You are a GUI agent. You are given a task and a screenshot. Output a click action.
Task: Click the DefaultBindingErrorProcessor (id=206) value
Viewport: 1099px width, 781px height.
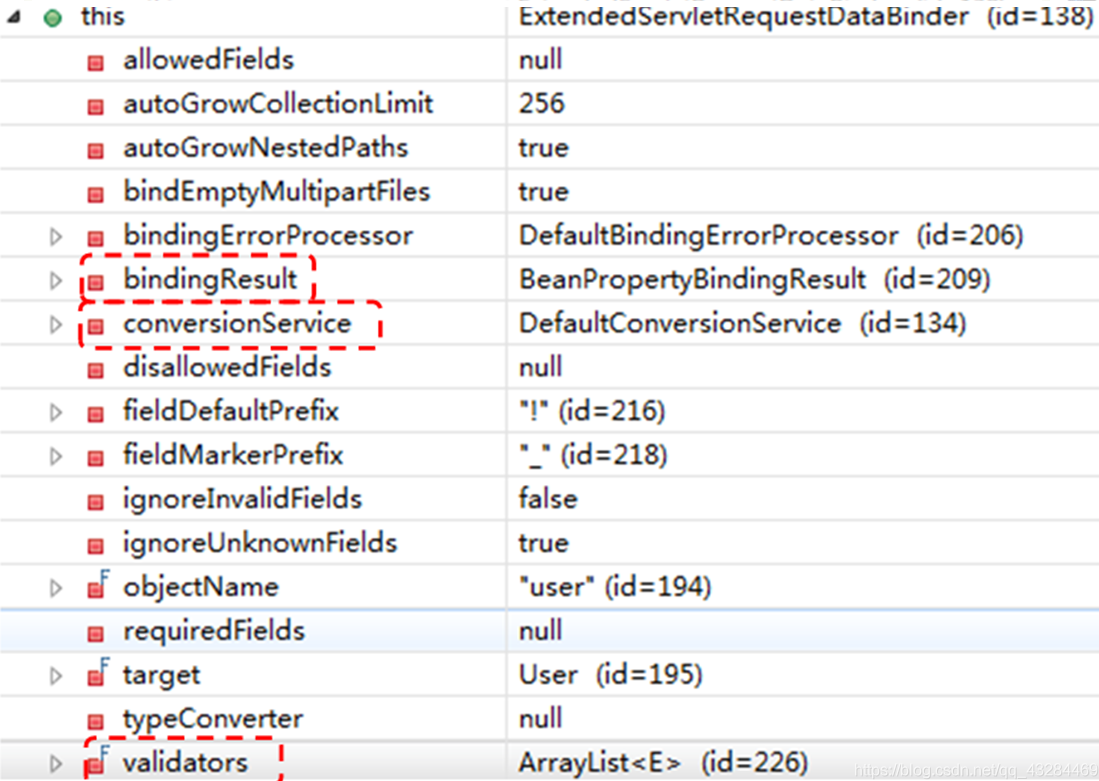click(771, 236)
